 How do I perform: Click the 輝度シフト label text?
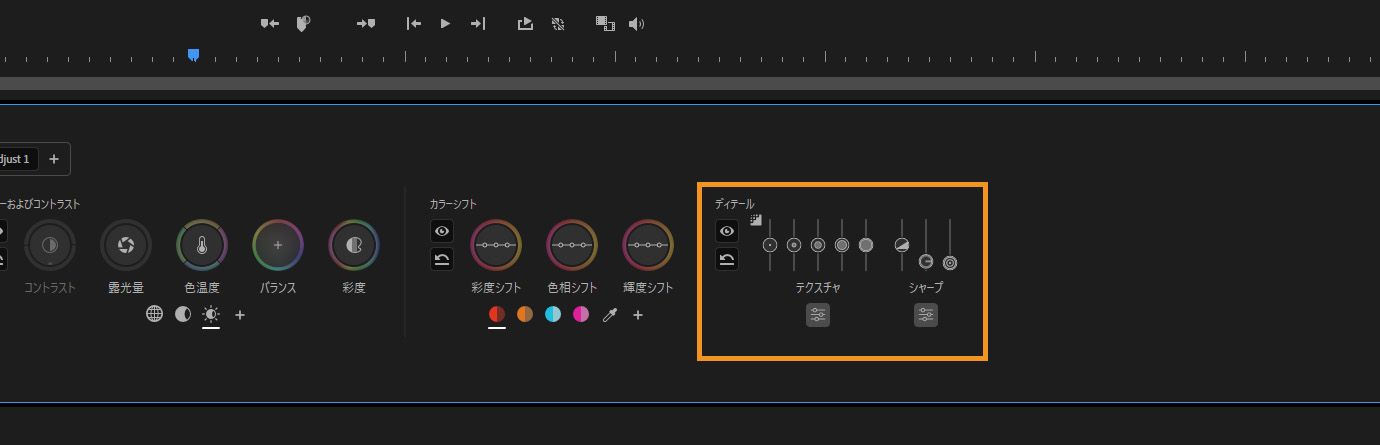tap(648, 288)
